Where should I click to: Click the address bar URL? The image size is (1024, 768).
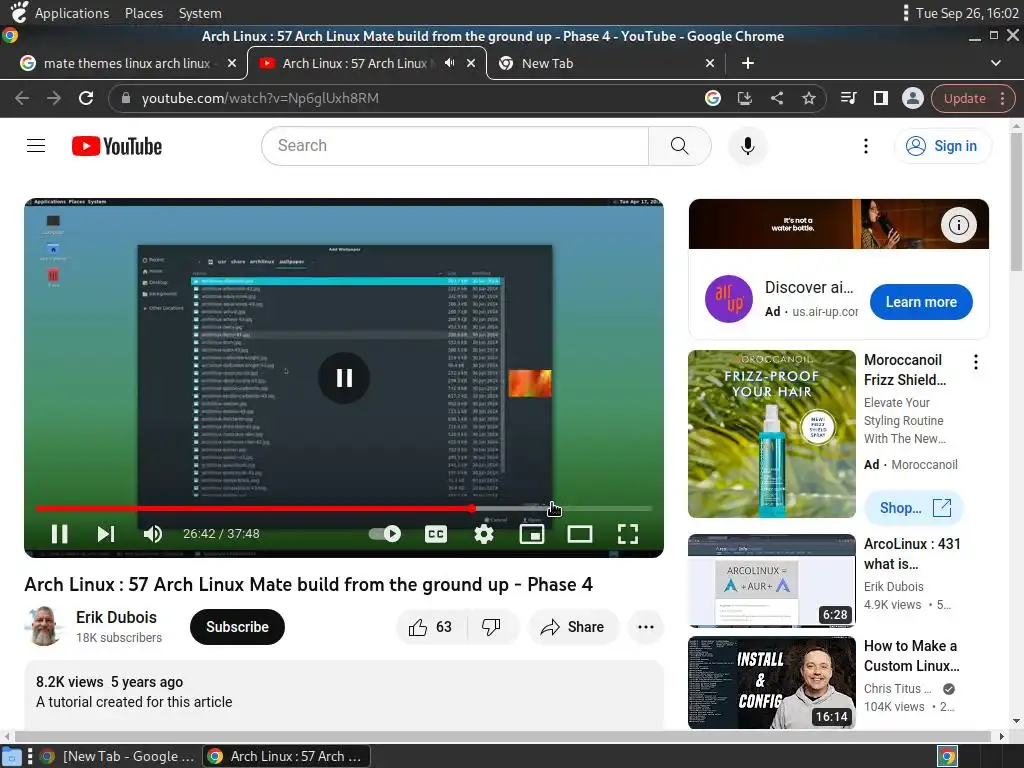[x=260, y=98]
